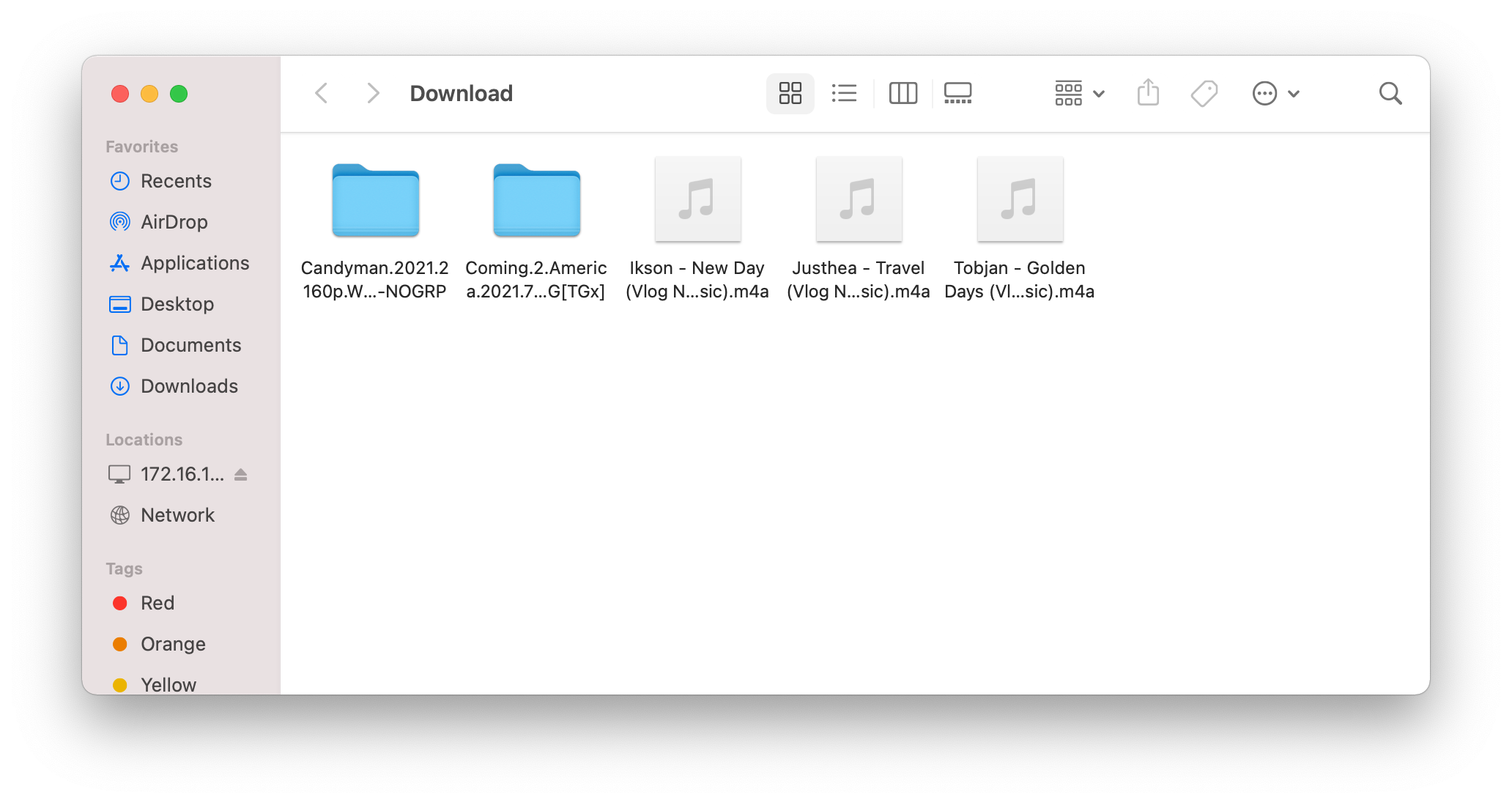Select the Orange tag color swatch
Screen dimensions: 1512x803
pyautogui.click(x=119, y=644)
